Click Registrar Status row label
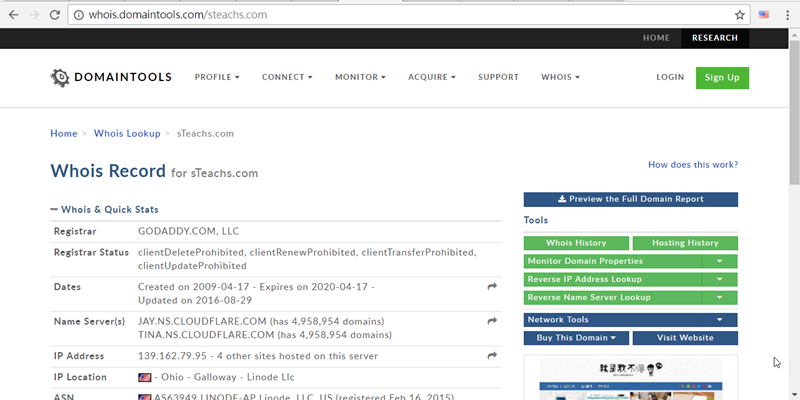 click(x=91, y=253)
